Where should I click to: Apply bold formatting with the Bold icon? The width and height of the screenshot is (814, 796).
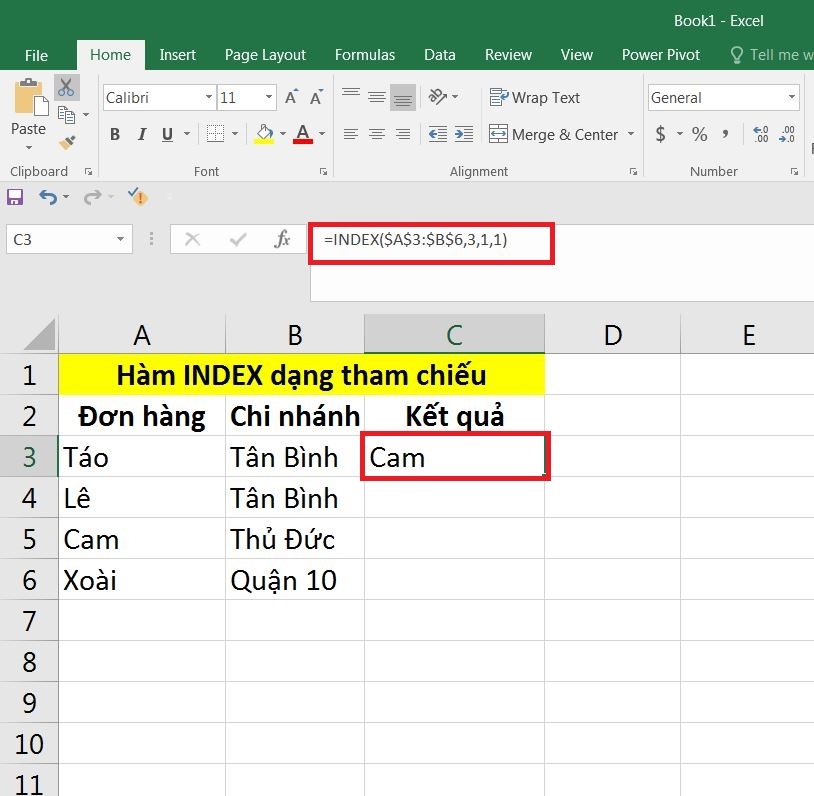[114, 134]
